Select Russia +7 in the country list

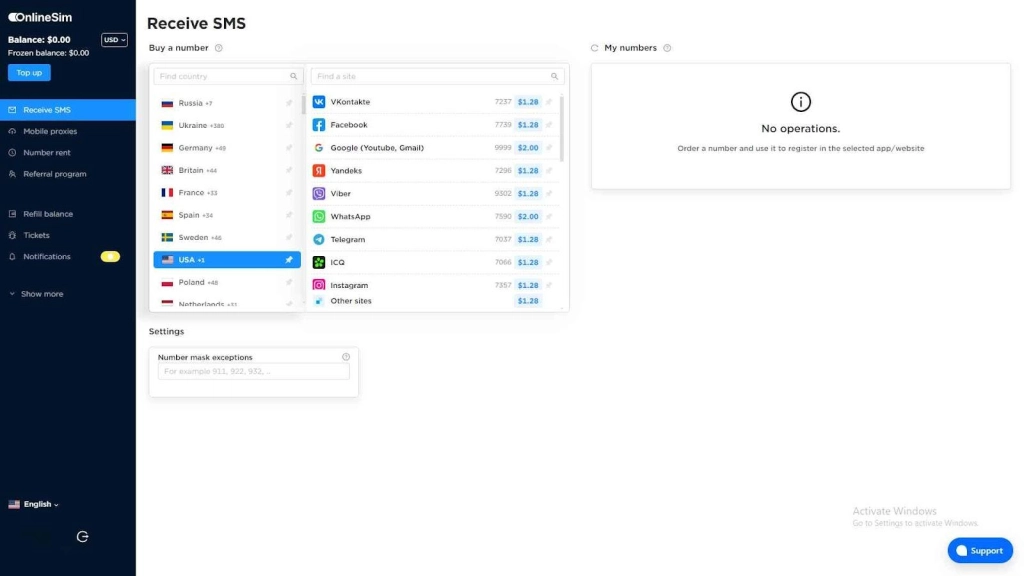coord(227,103)
